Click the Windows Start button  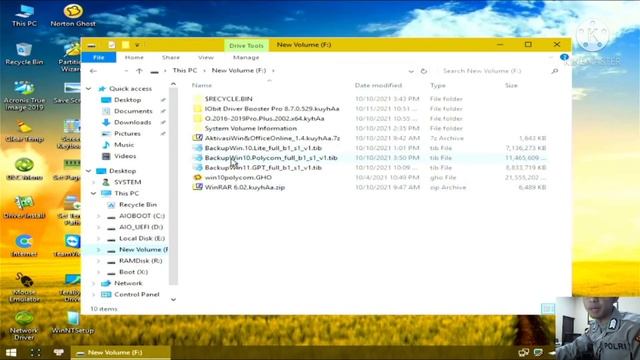(11, 352)
